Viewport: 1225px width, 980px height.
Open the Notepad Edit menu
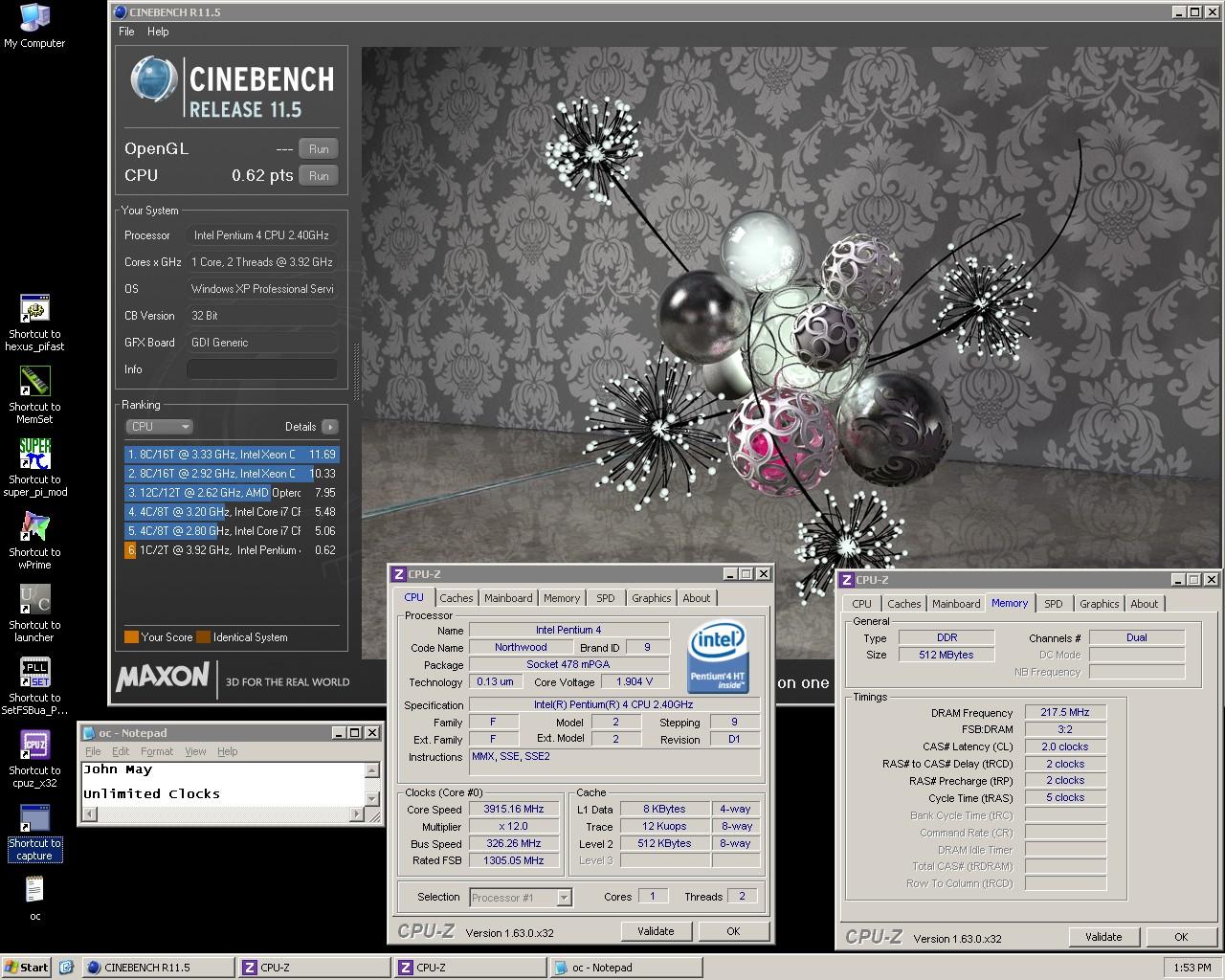click(x=121, y=751)
